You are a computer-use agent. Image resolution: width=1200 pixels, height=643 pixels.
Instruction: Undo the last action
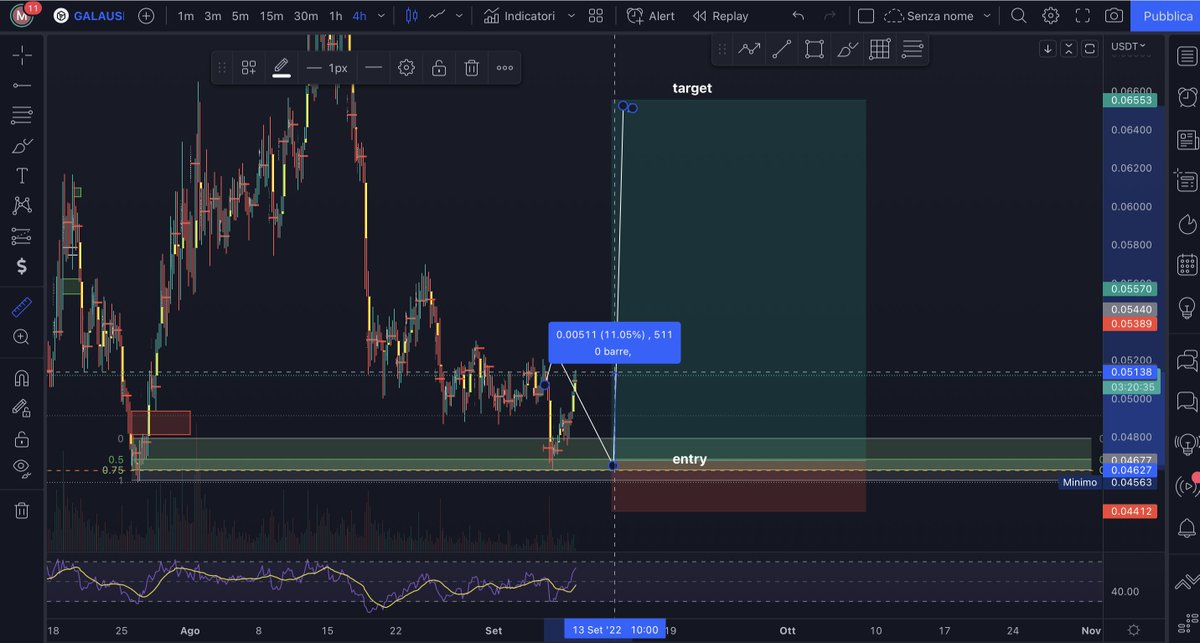pos(797,16)
